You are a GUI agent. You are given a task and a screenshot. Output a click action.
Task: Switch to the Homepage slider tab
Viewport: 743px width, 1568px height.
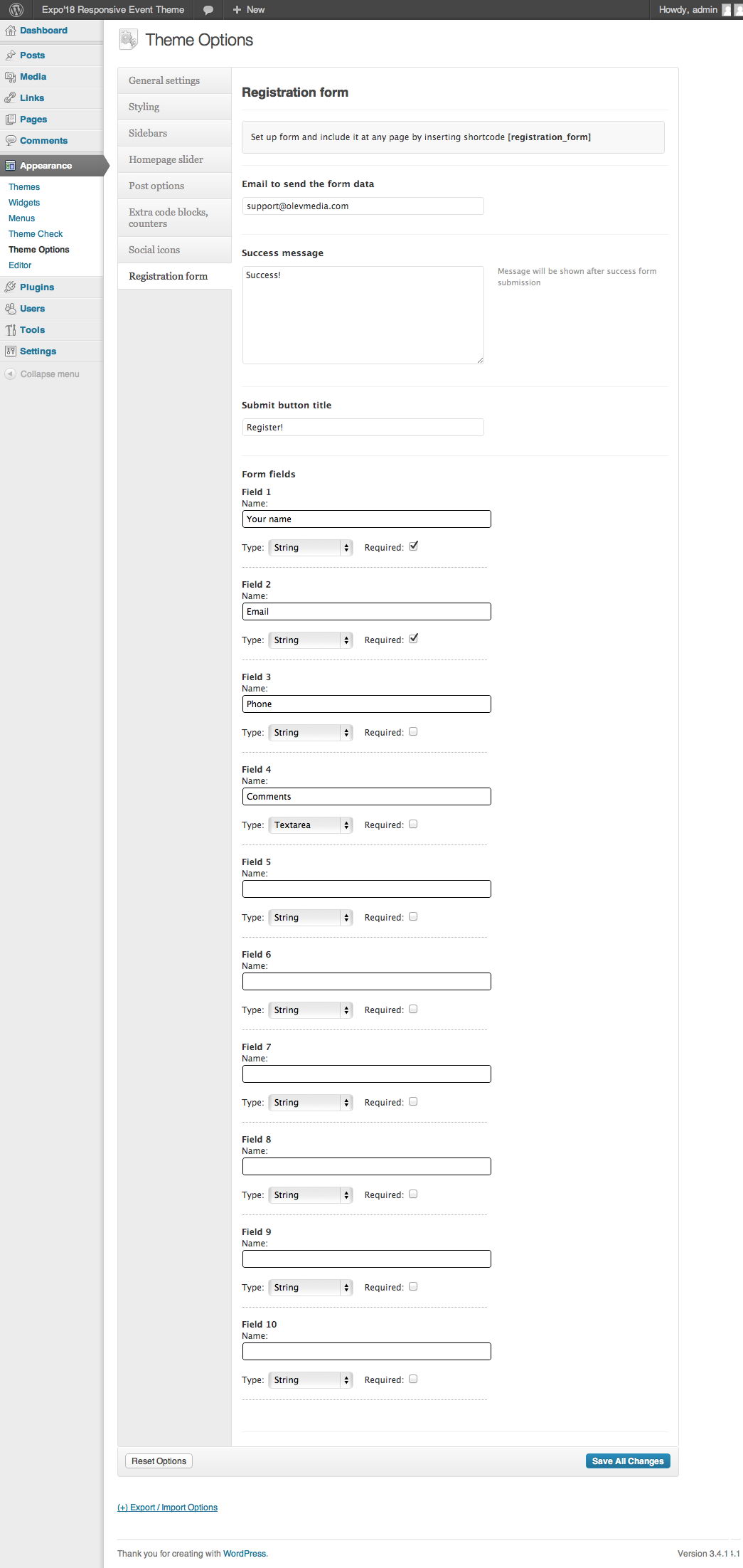pos(166,159)
